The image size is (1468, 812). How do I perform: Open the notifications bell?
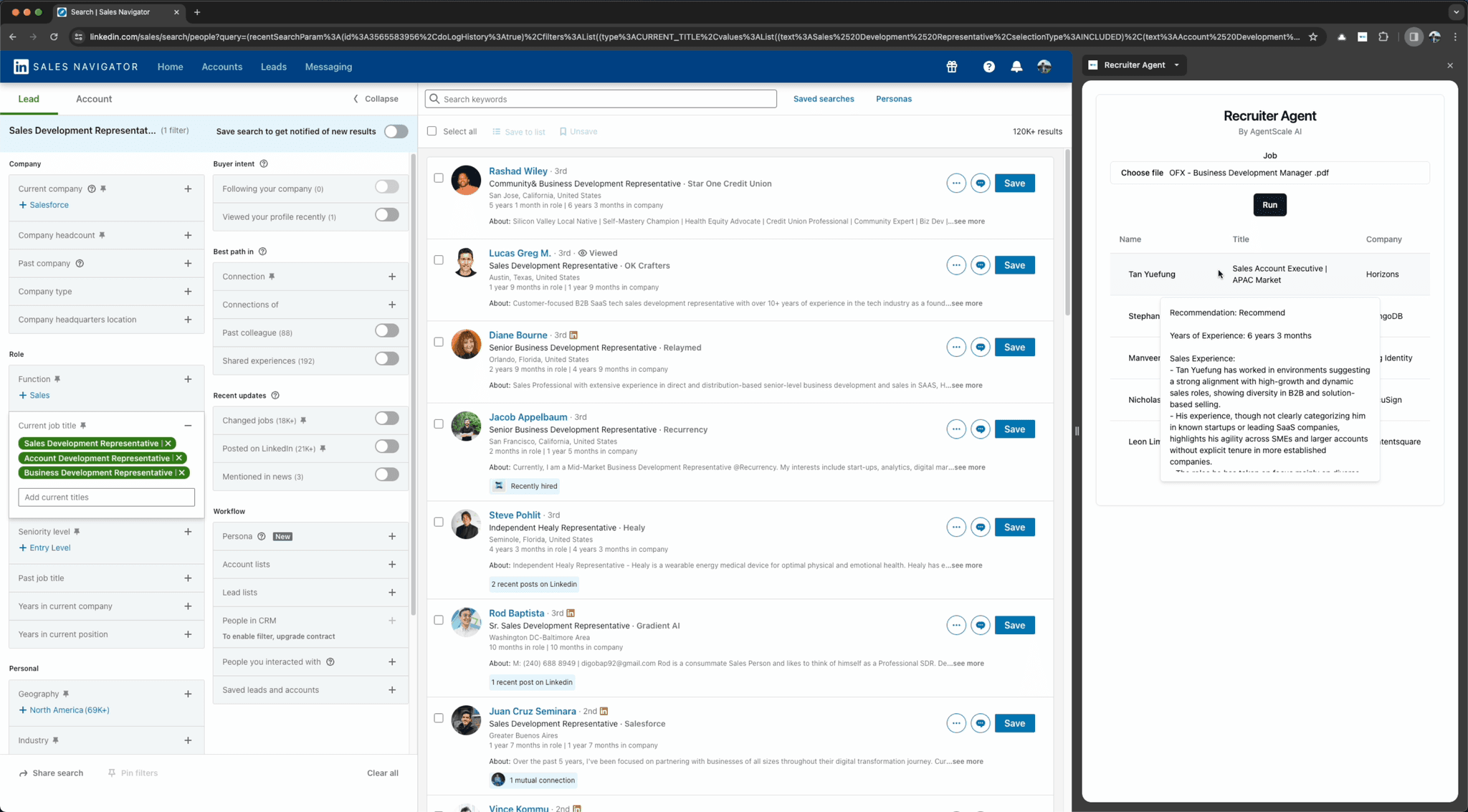(1016, 67)
